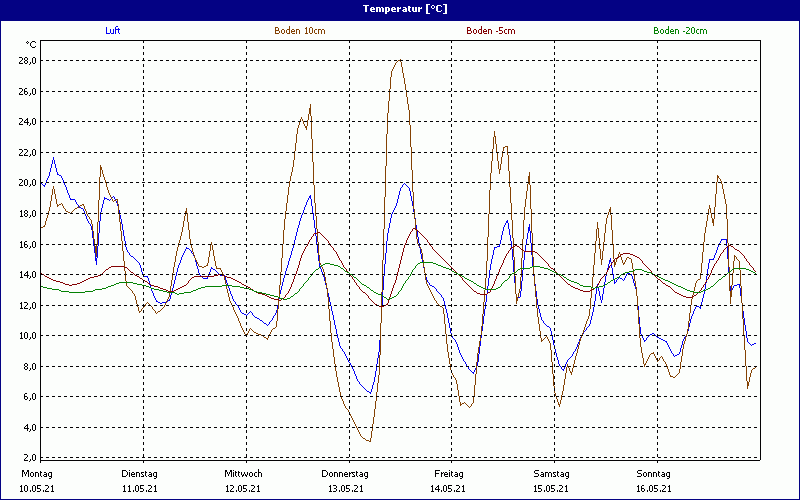The width and height of the screenshot is (800, 500).
Task: Click the "Freitag" day label
Action: (x=449, y=474)
